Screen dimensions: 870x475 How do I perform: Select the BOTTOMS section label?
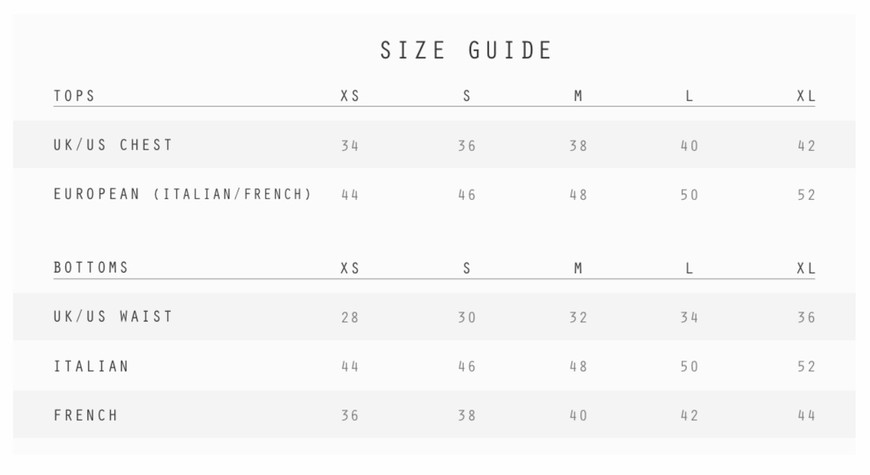pyautogui.click(x=91, y=267)
